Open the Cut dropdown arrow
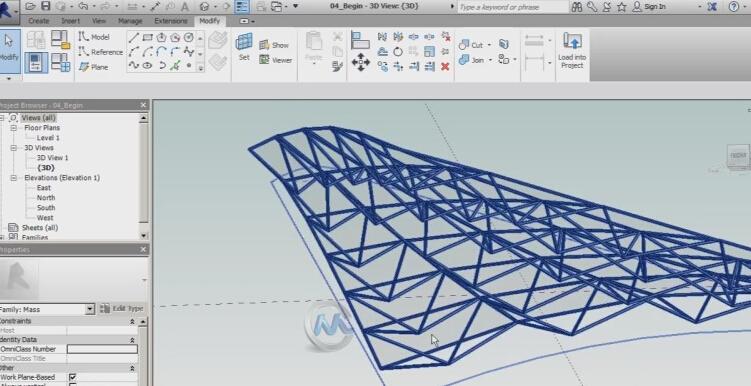This screenshot has width=751, height=386. click(489, 45)
